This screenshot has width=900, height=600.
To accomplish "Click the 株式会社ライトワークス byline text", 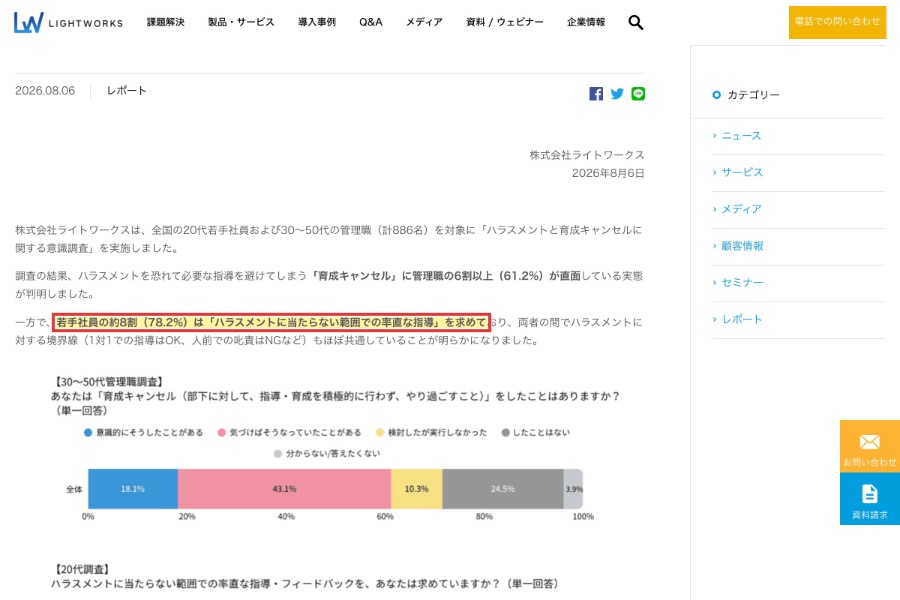I will point(587,155).
